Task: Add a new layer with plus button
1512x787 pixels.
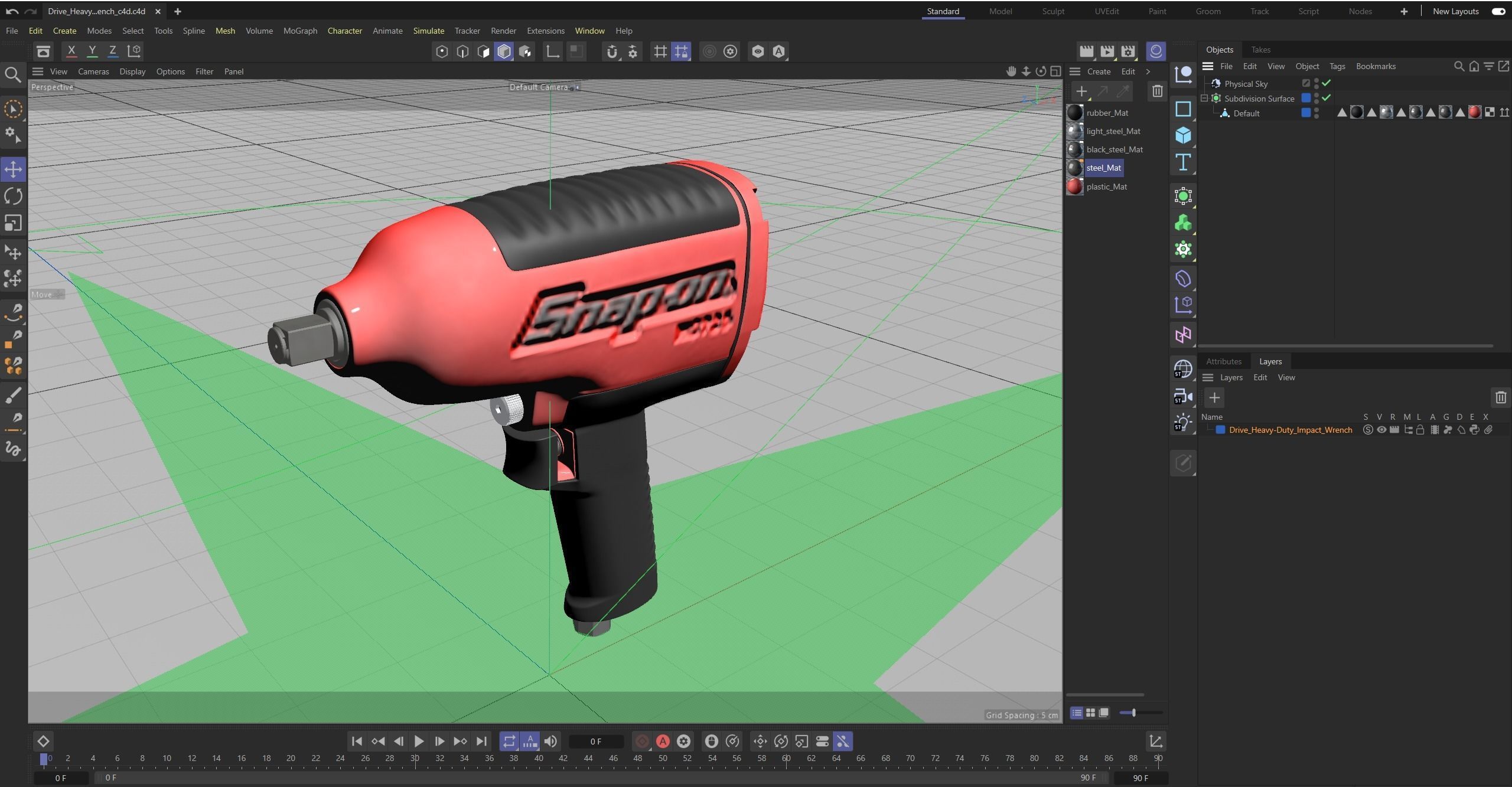Action: pos(1214,398)
